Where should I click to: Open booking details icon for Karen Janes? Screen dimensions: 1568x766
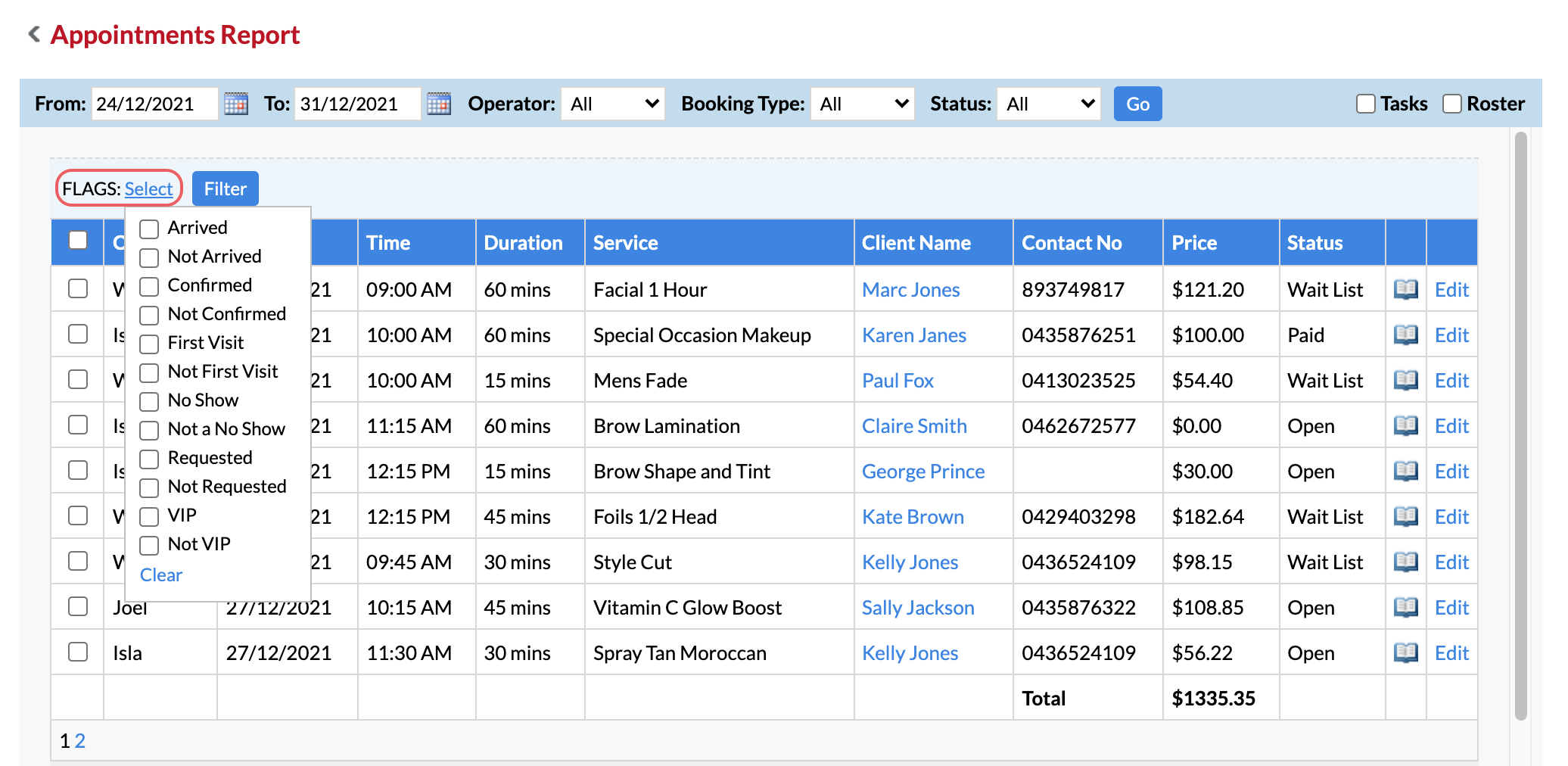click(1406, 335)
